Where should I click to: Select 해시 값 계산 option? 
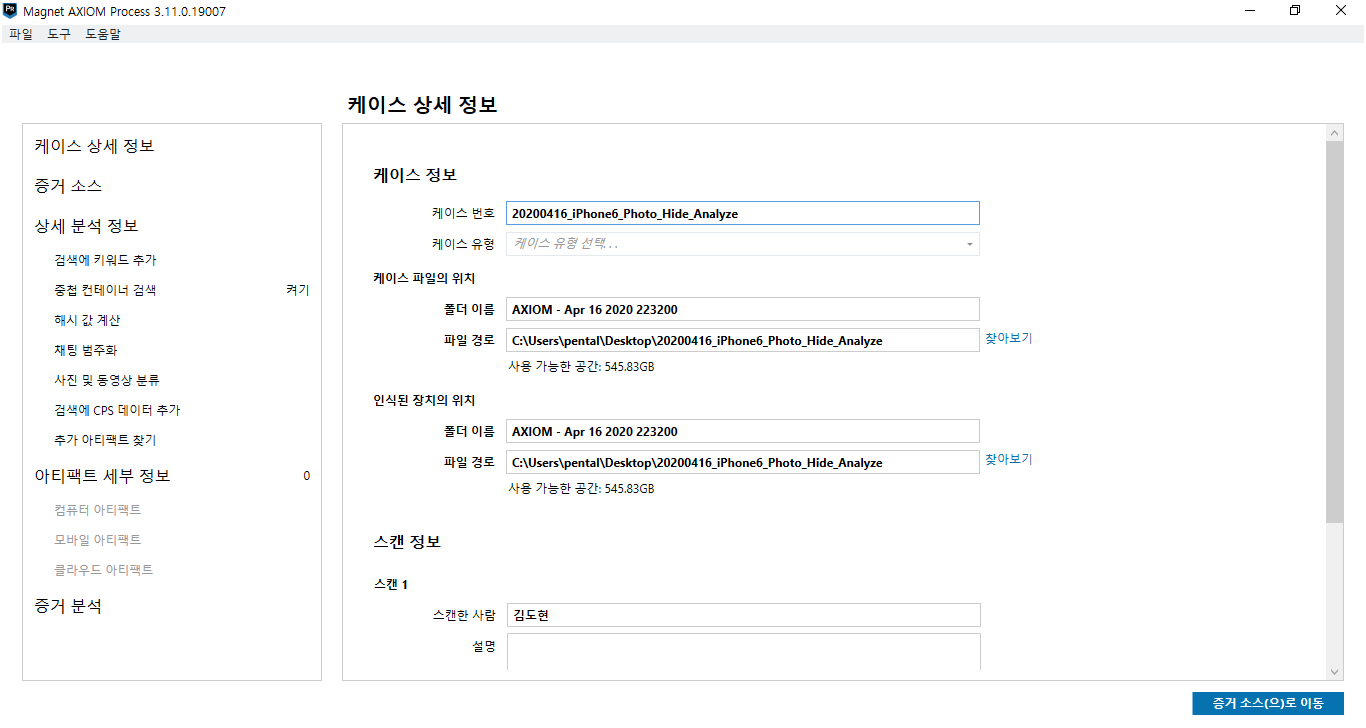click(x=87, y=320)
